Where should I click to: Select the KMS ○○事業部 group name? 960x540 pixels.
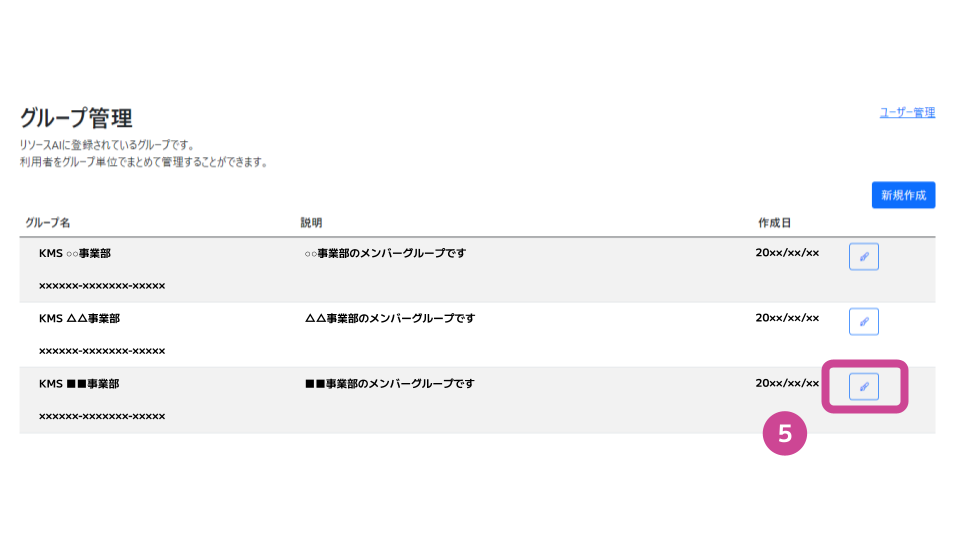coord(75,253)
